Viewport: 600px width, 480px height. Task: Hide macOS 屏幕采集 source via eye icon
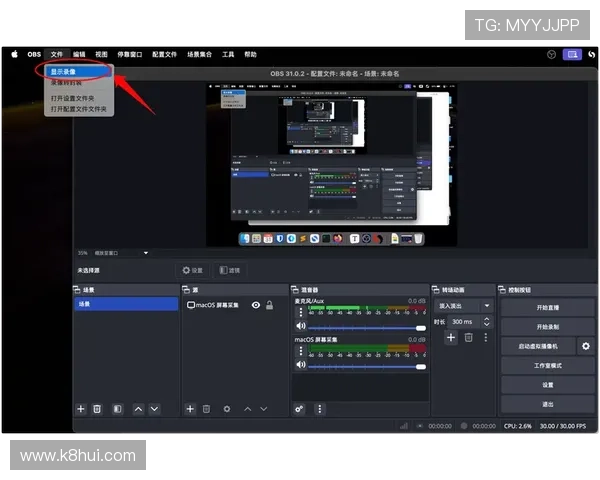click(256, 305)
